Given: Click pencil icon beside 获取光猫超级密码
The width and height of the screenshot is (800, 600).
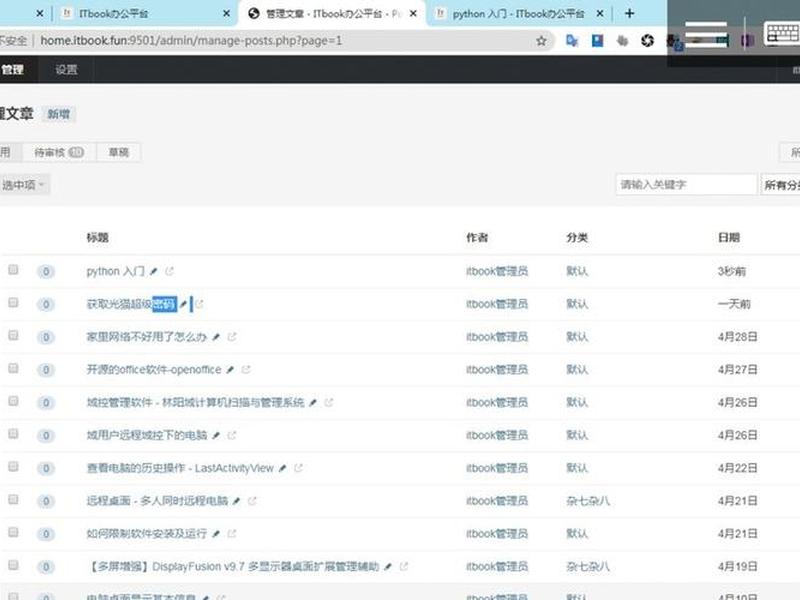Looking at the screenshot, I should click(x=183, y=304).
